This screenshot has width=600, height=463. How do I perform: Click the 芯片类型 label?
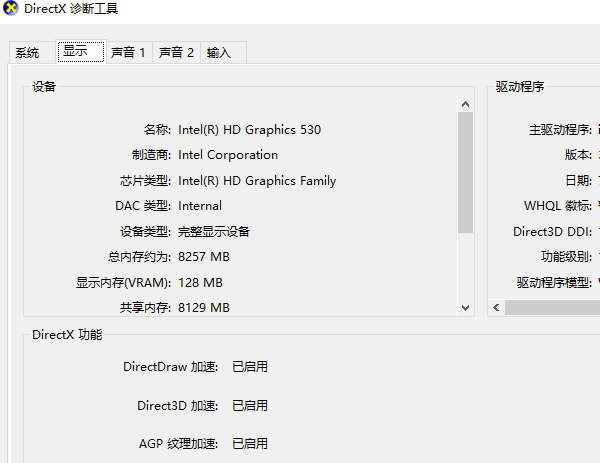coord(145,181)
